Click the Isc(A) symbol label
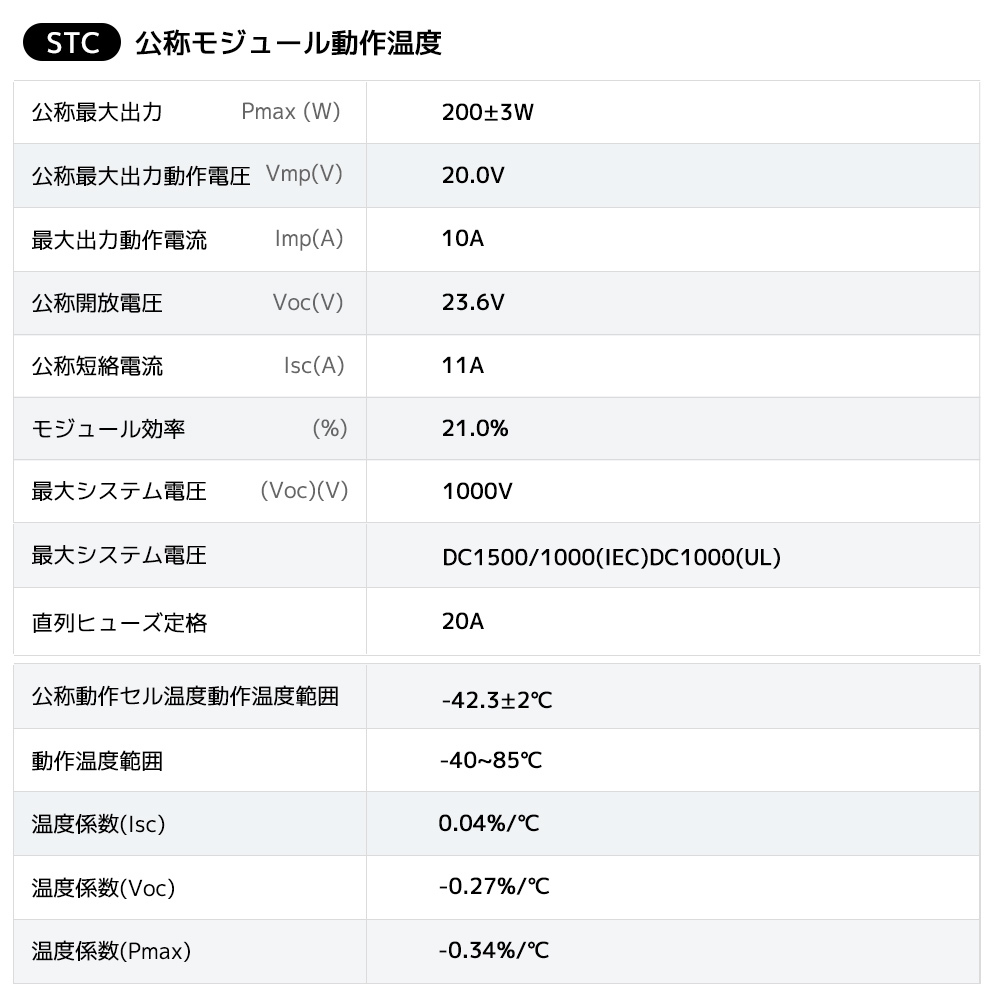 [314, 366]
